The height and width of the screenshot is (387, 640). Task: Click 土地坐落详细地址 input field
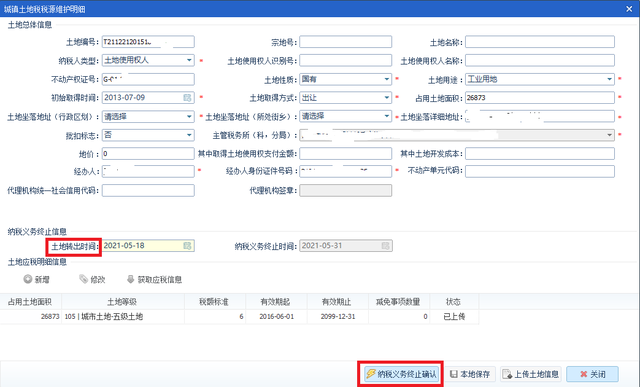point(540,117)
